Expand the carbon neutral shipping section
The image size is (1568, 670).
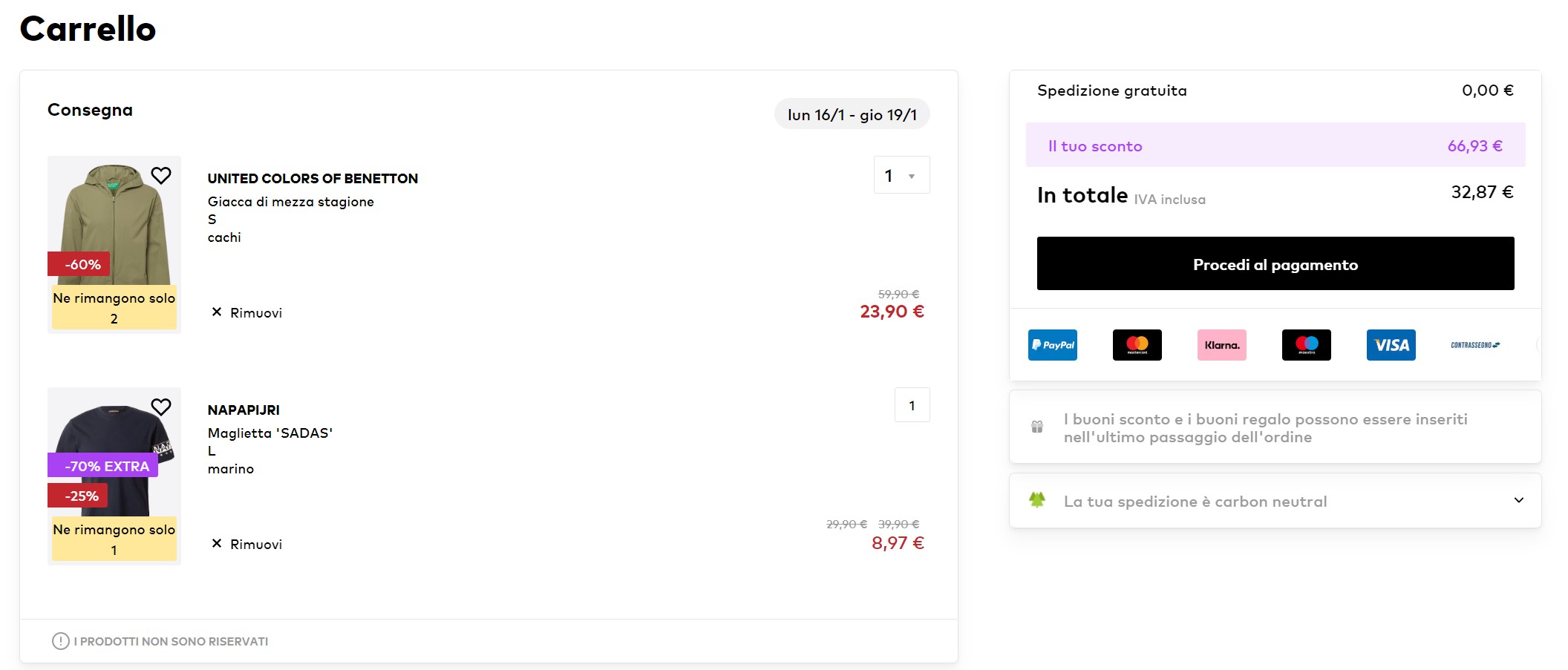click(x=1275, y=501)
